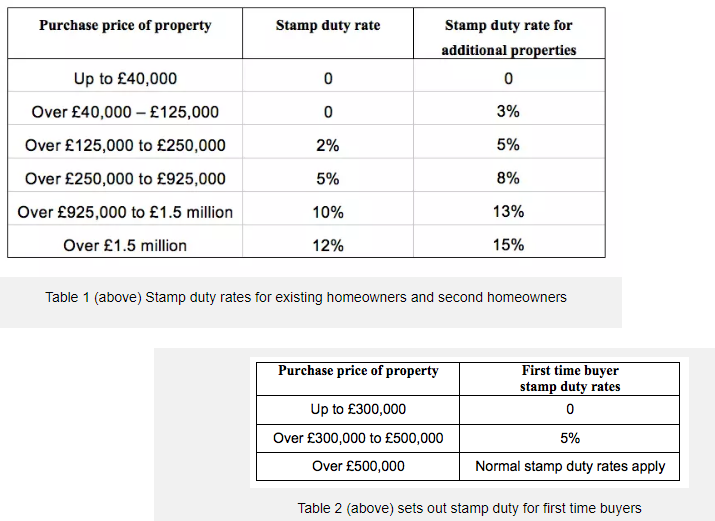Click the 10% stamp duty rate value
Screen dimensions: 715x521
point(328,212)
